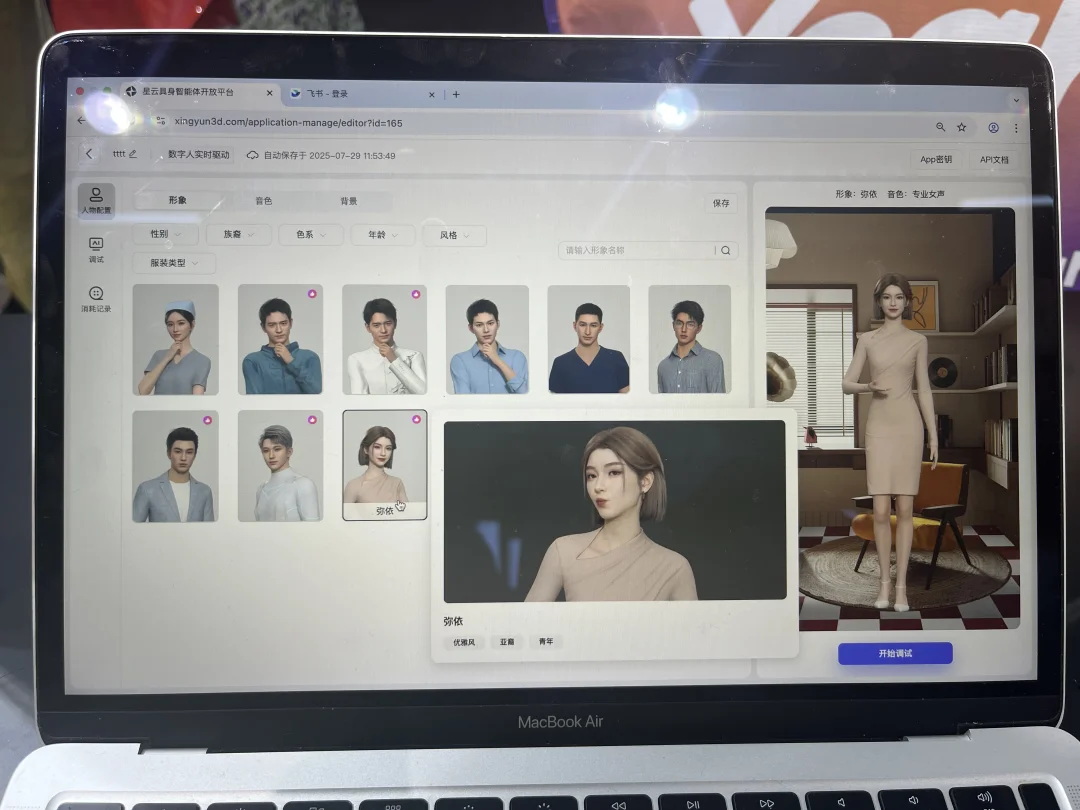Screen dimensions: 1080x810
Task: Select the man in the gray blazer avatar
Action: pos(175,466)
